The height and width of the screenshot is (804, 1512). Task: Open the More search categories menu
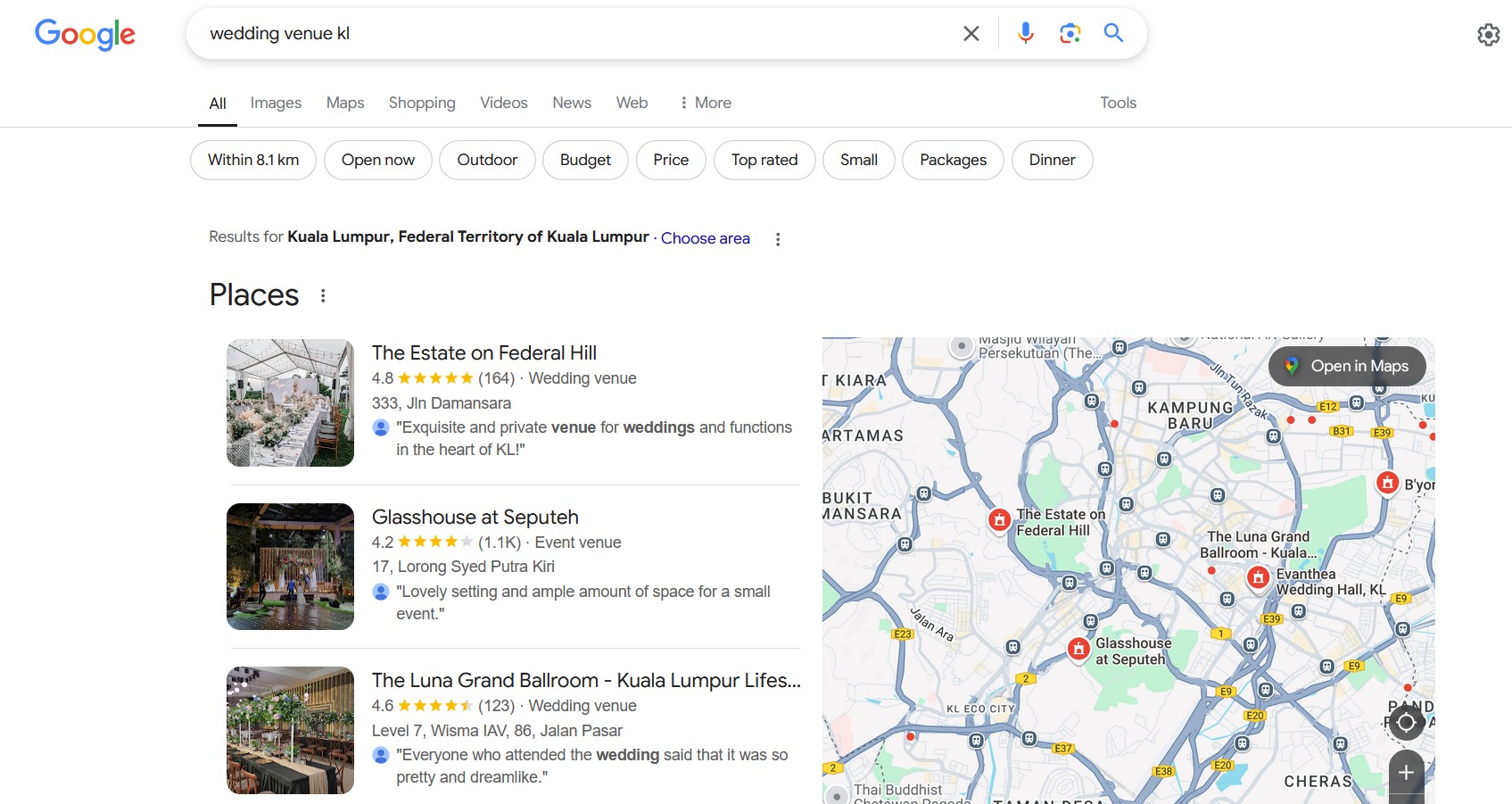click(705, 103)
